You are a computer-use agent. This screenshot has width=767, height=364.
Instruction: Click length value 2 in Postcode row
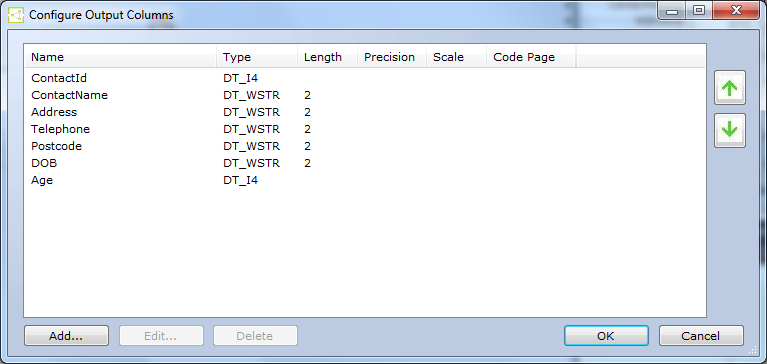tap(307, 146)
